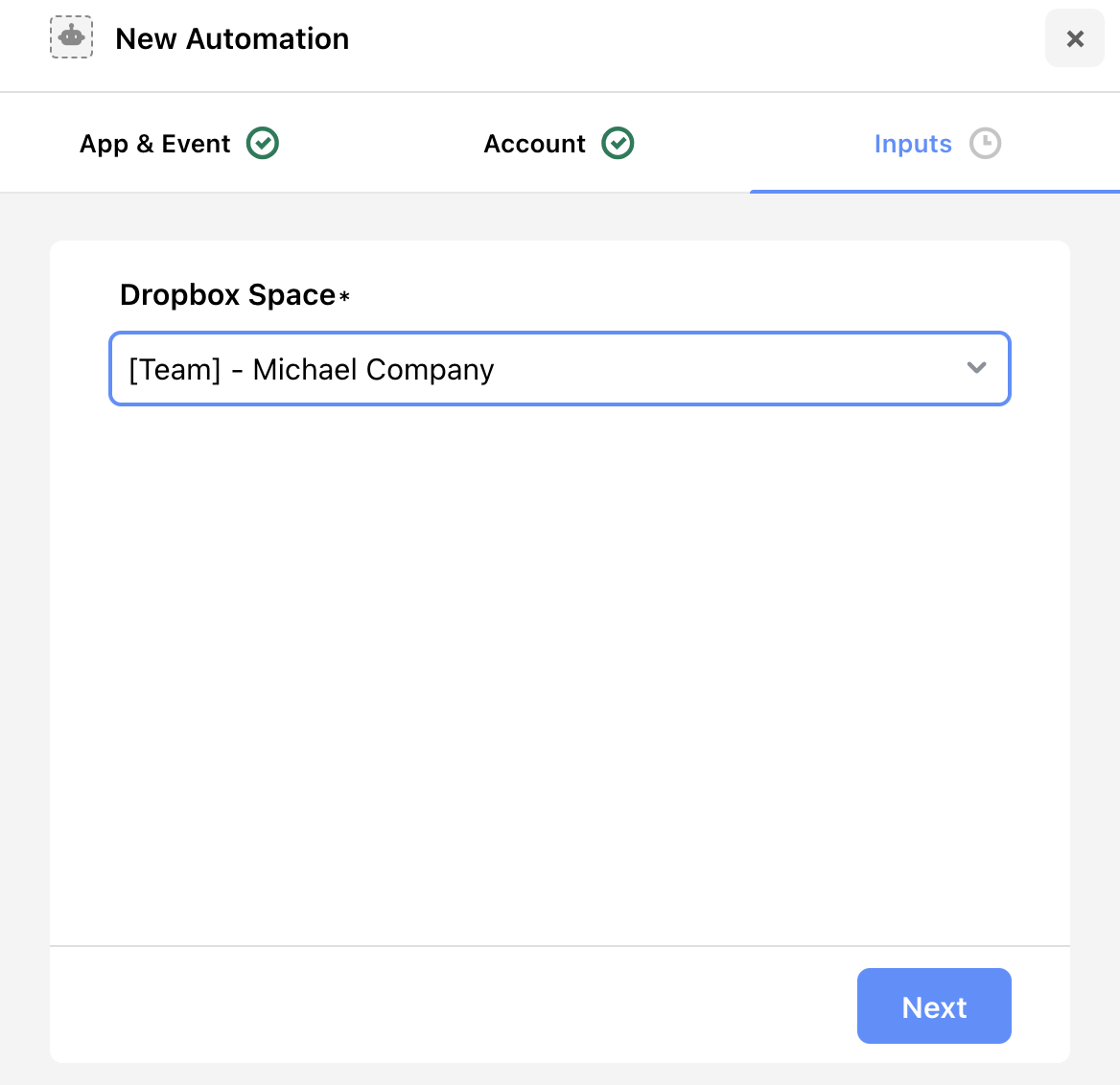The height and width of the screenshot is (1085, 1120).
Task: Click the "[Team] - Michael Company" selected value
Action: coord(311,369)
